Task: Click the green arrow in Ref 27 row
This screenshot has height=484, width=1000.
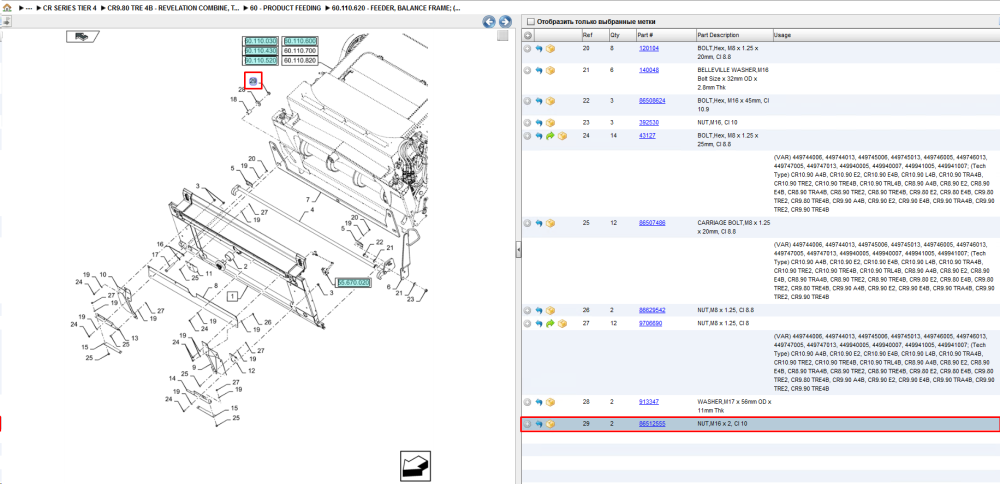Action: tap(550, 324)
